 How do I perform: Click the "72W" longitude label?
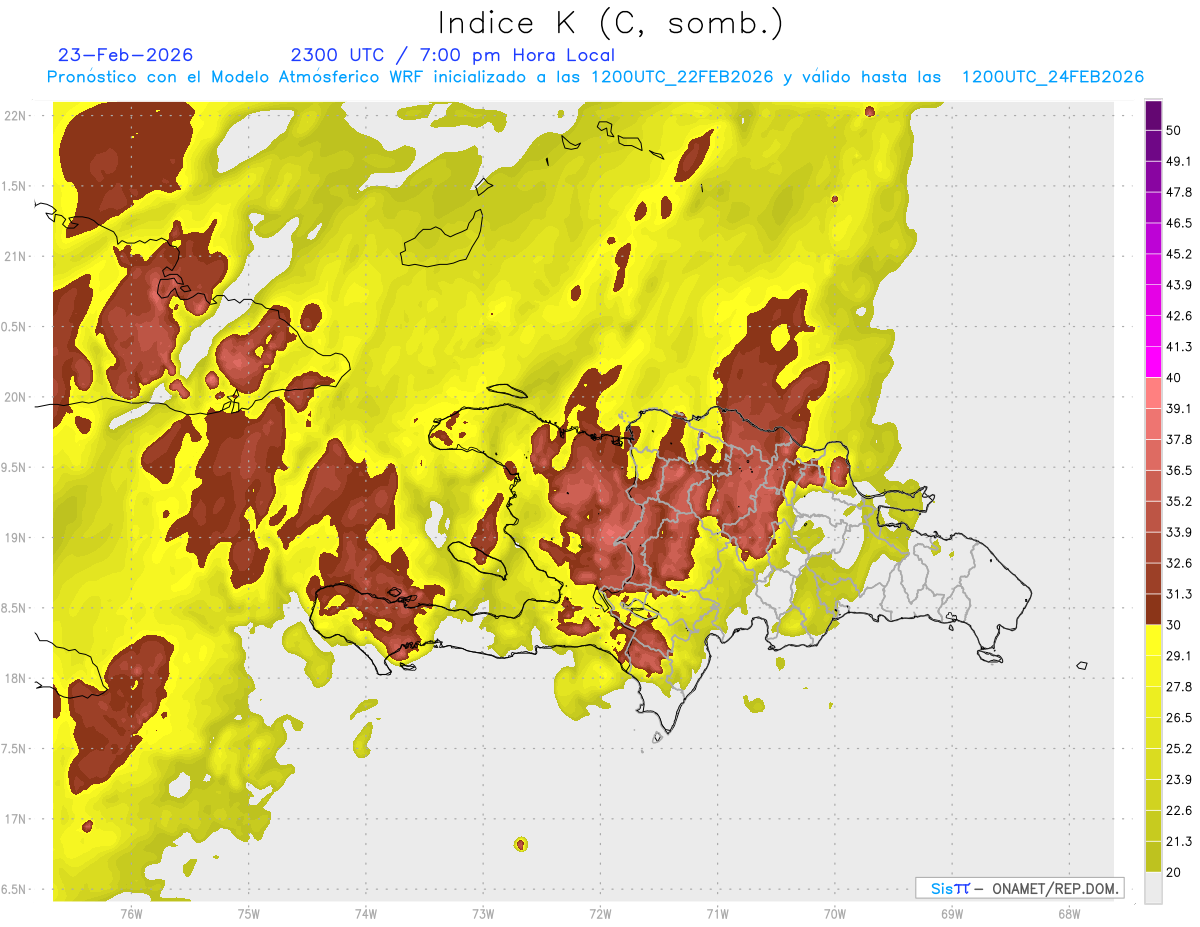pos(600,913)
